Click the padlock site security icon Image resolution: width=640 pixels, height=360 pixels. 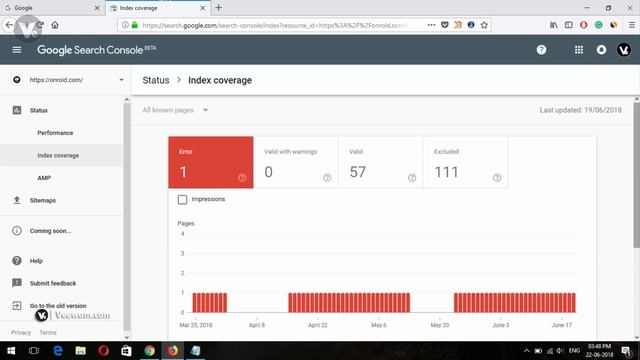135,25
